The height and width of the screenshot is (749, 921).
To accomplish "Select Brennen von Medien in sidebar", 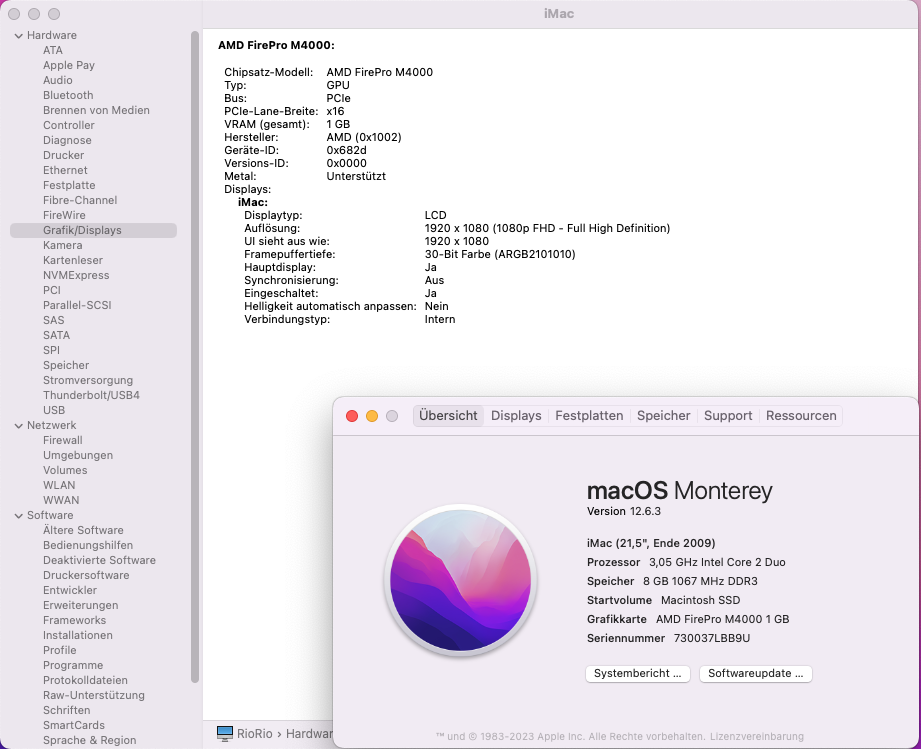I will (96, 110).
